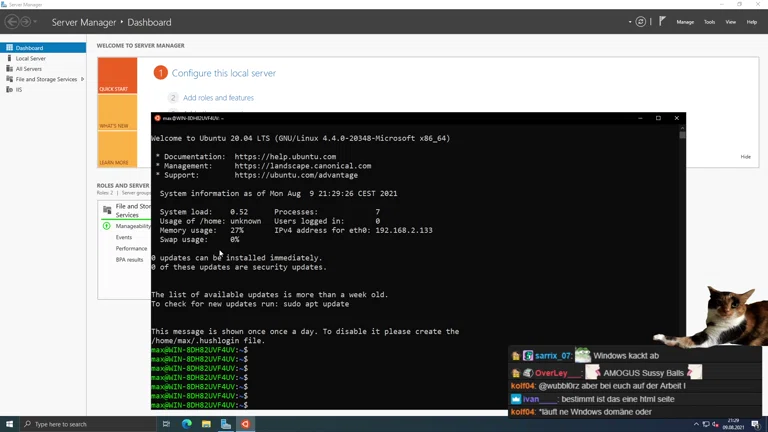The width and height of the screenshot is (768, 432).
Task: Click the terminal scrollbar up arrow
Action: click(x=682, y=128)
